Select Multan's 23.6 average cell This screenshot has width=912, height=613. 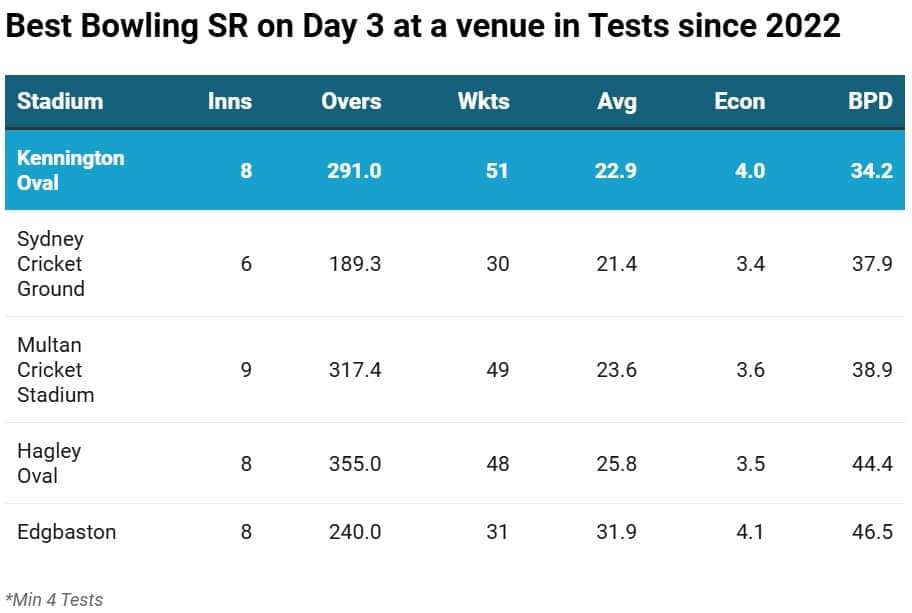(x=616, y=369)
